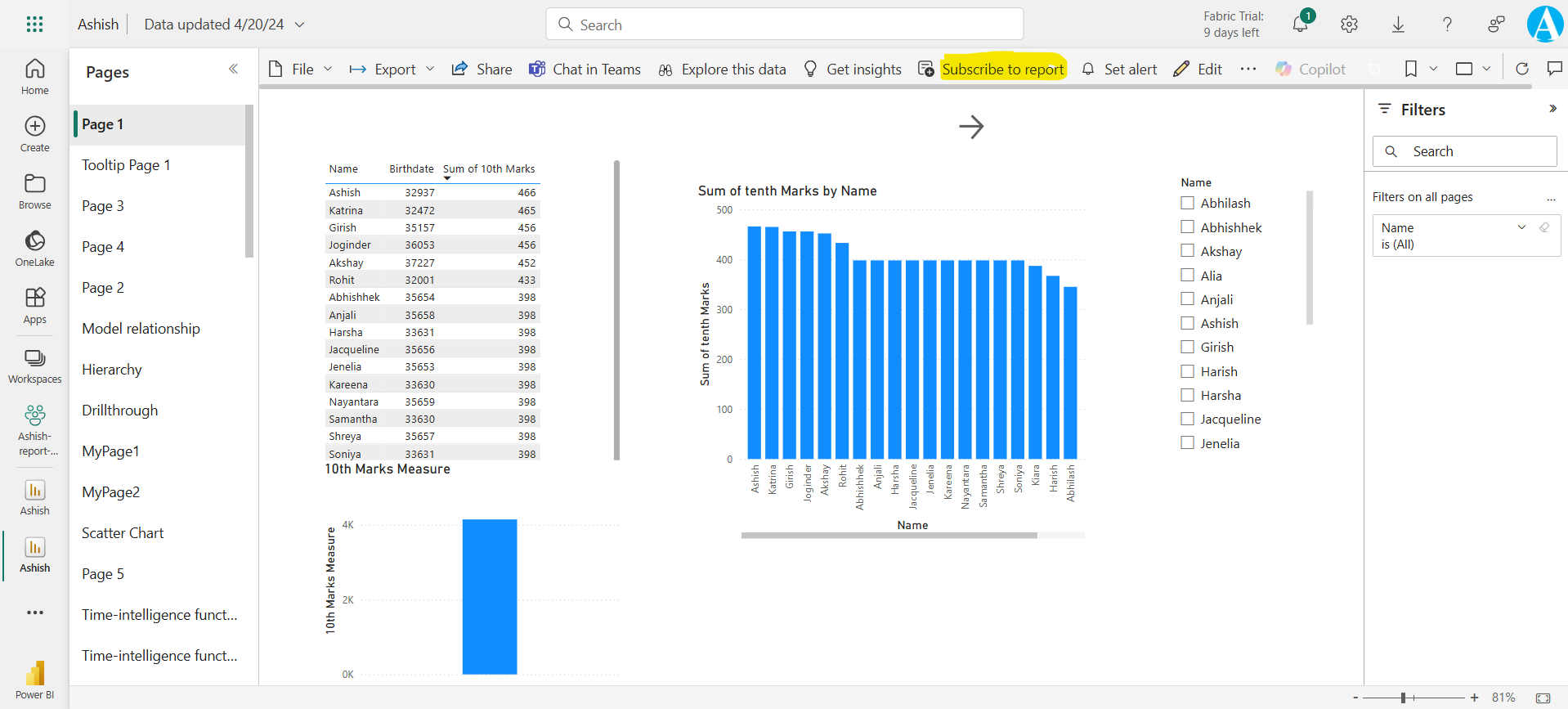Click Subscribe to report button

(x=1002, y=70)
